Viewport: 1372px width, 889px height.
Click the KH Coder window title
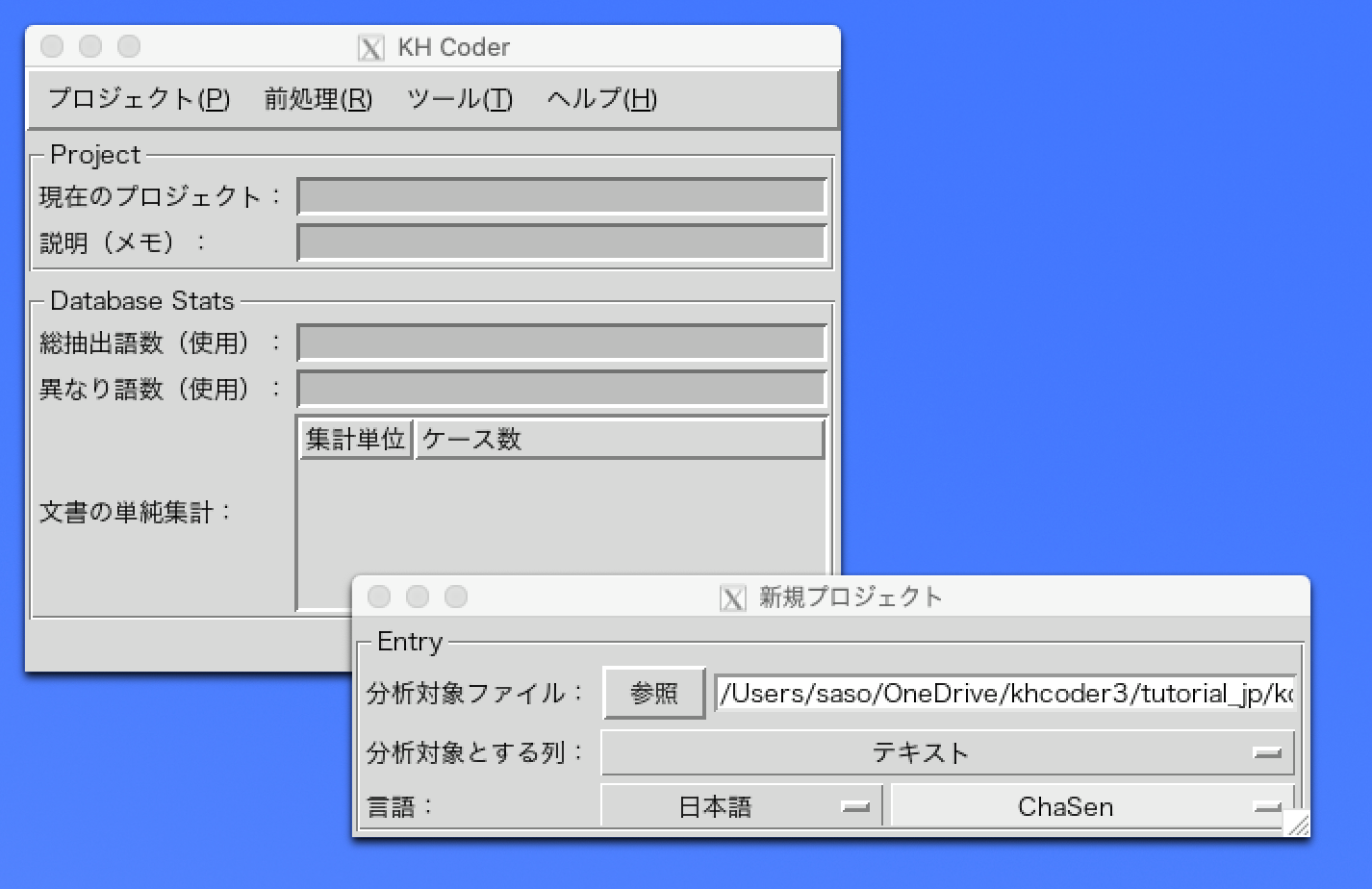pos(454,47)
